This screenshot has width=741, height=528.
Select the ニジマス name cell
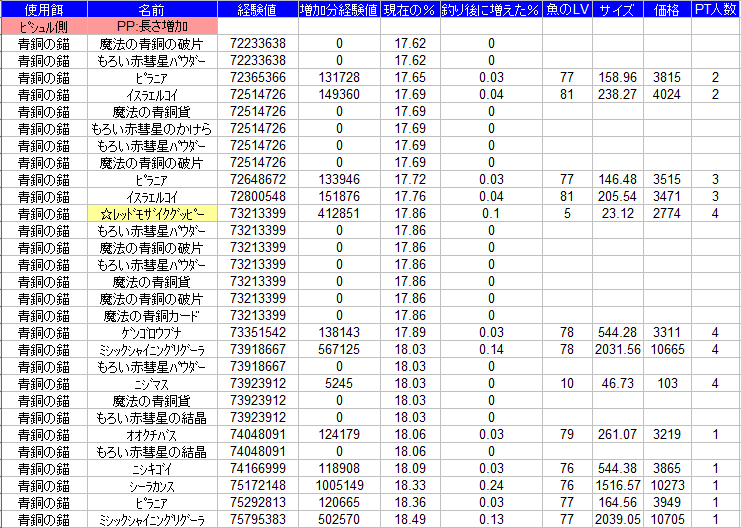[x=152, y=384]
